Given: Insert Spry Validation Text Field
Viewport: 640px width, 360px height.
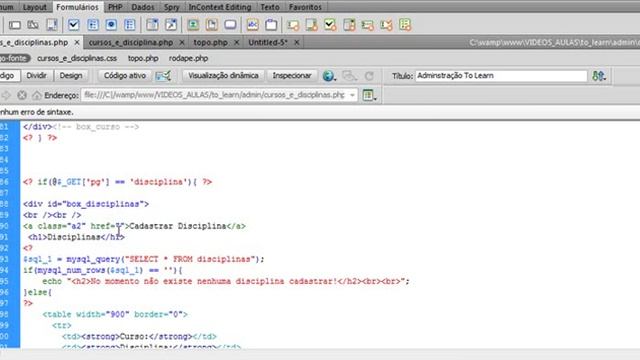Looking at the screenshot, I should [x=293, y=25].
